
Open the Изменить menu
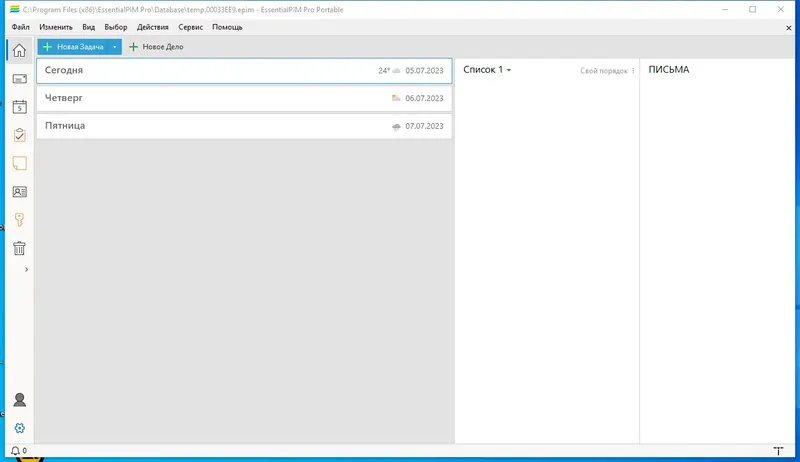pos(56,27)
